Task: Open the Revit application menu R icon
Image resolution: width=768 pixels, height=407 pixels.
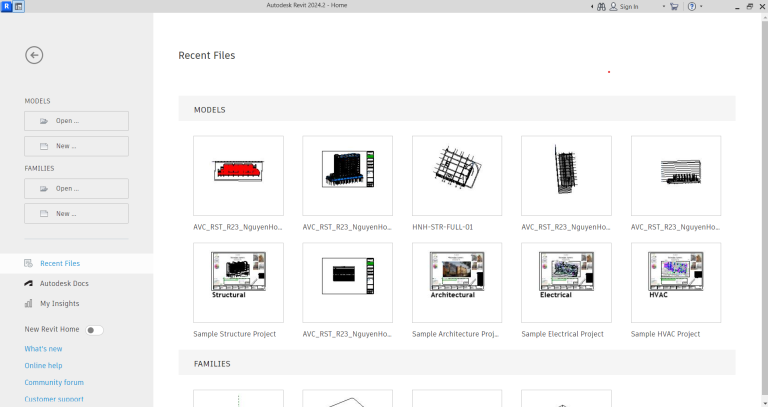Action: coord(7,6)
